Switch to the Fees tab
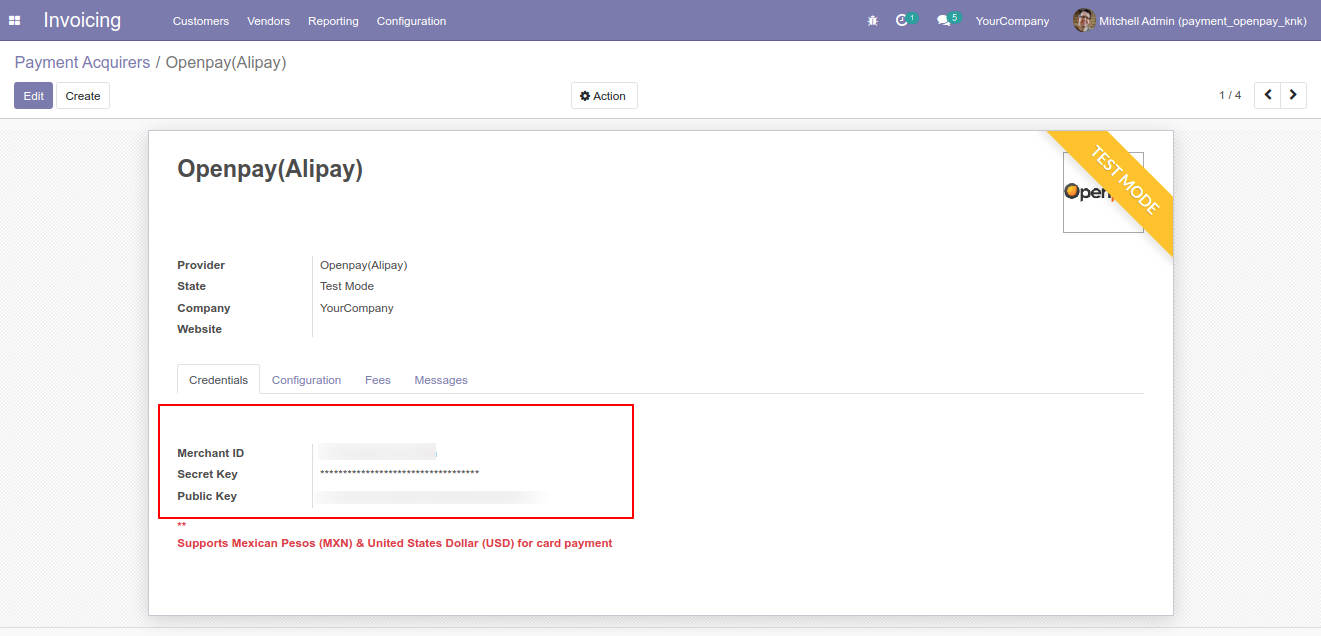The width and height of the screenshot is (1321, 636). pyautogui.click(x=378, y=380)
